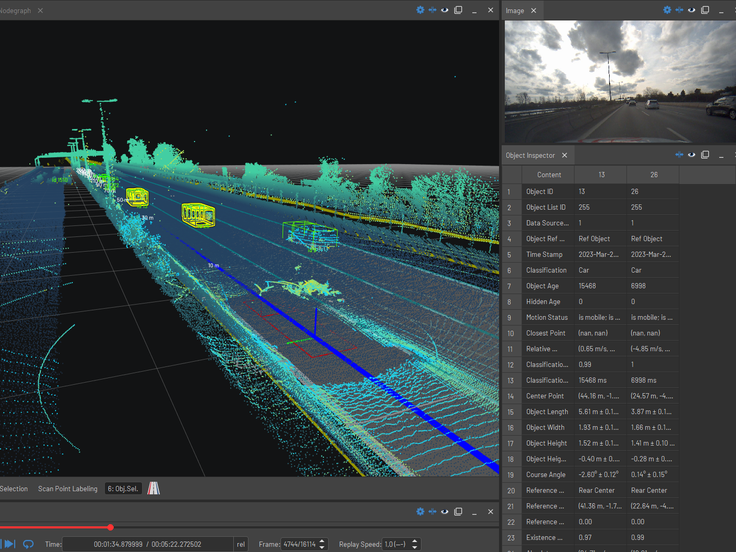This screenshot has height=552, width=736.
Task: Float the Nodegraph panel with the stacked-windows icon
Action: pos(458,10)
